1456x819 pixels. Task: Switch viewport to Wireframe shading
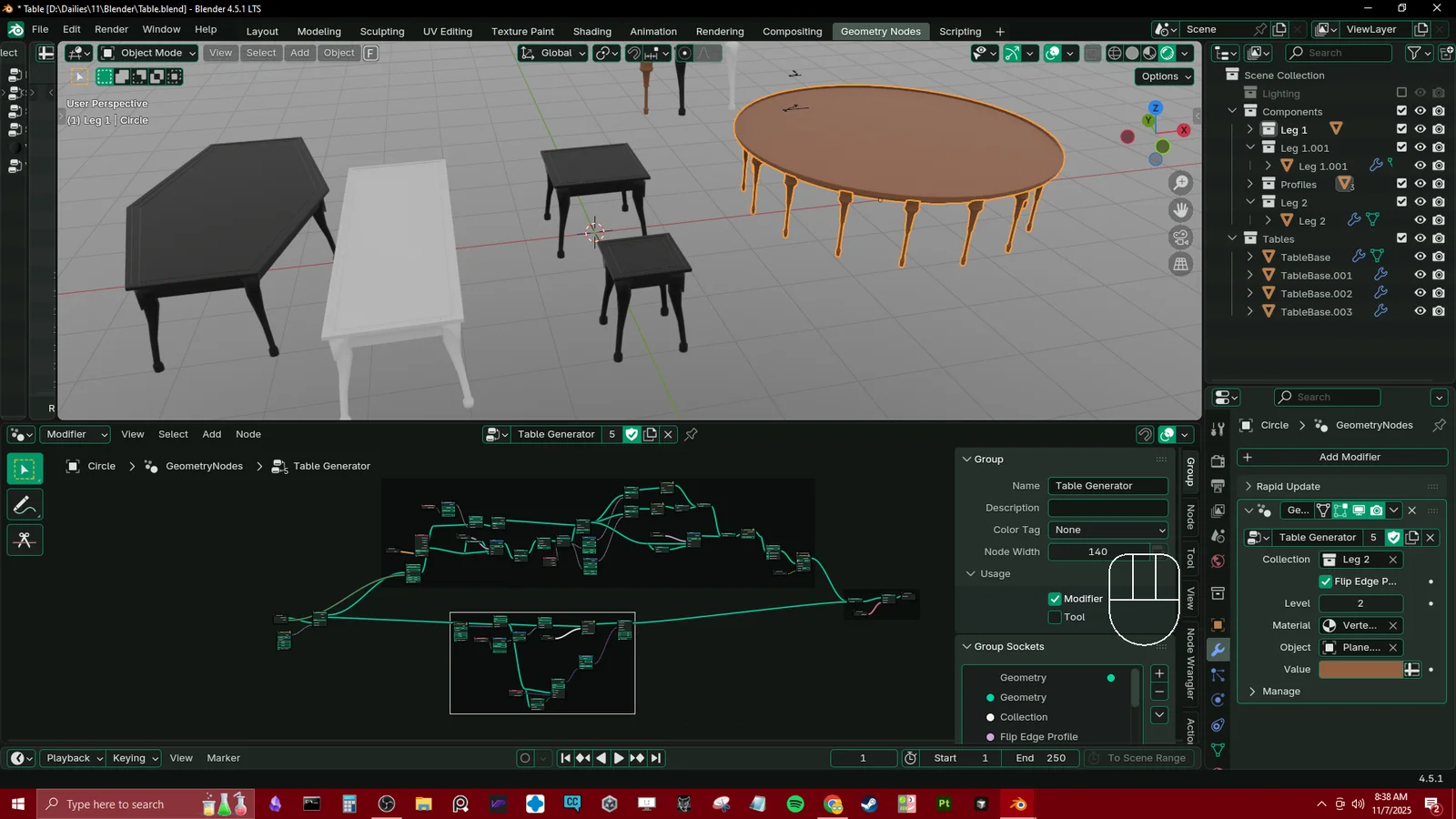tap(1114, 53)
